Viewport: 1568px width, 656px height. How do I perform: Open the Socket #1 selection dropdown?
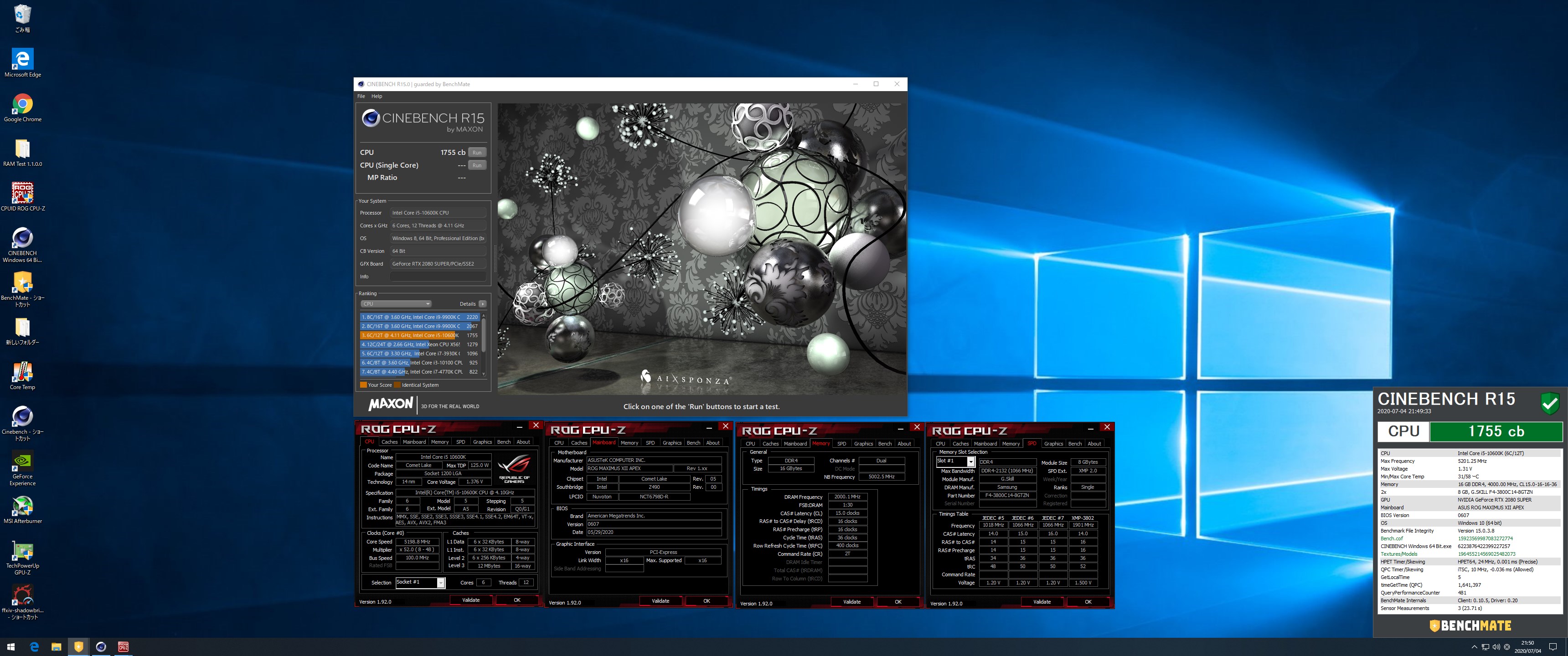point(420,582)
